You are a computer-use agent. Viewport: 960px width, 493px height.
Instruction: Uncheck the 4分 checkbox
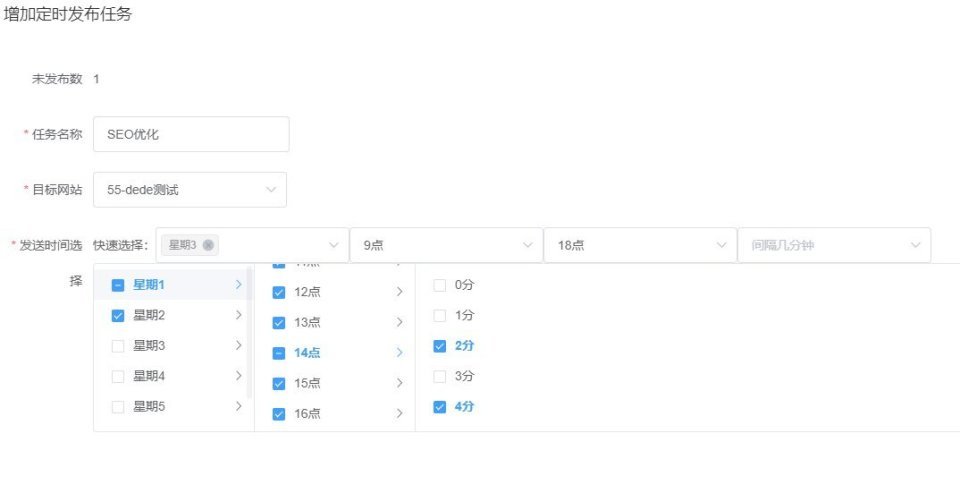coord(440,407)
